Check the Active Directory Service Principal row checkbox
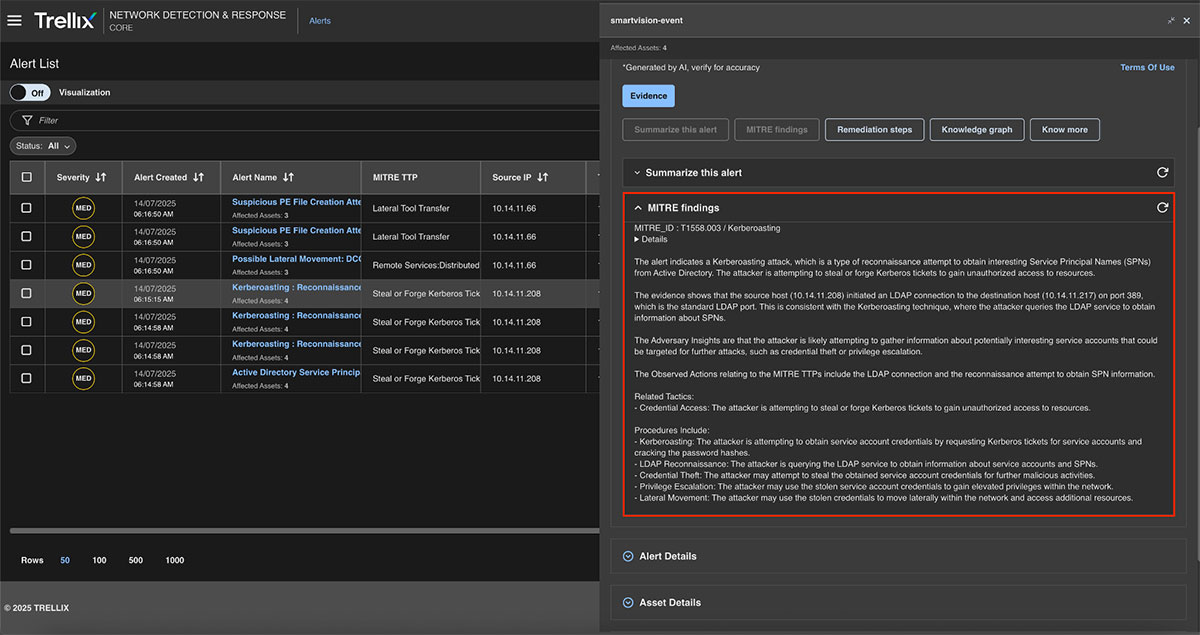The width and height of the screenshot is (1200, 635). pos(26,378)
